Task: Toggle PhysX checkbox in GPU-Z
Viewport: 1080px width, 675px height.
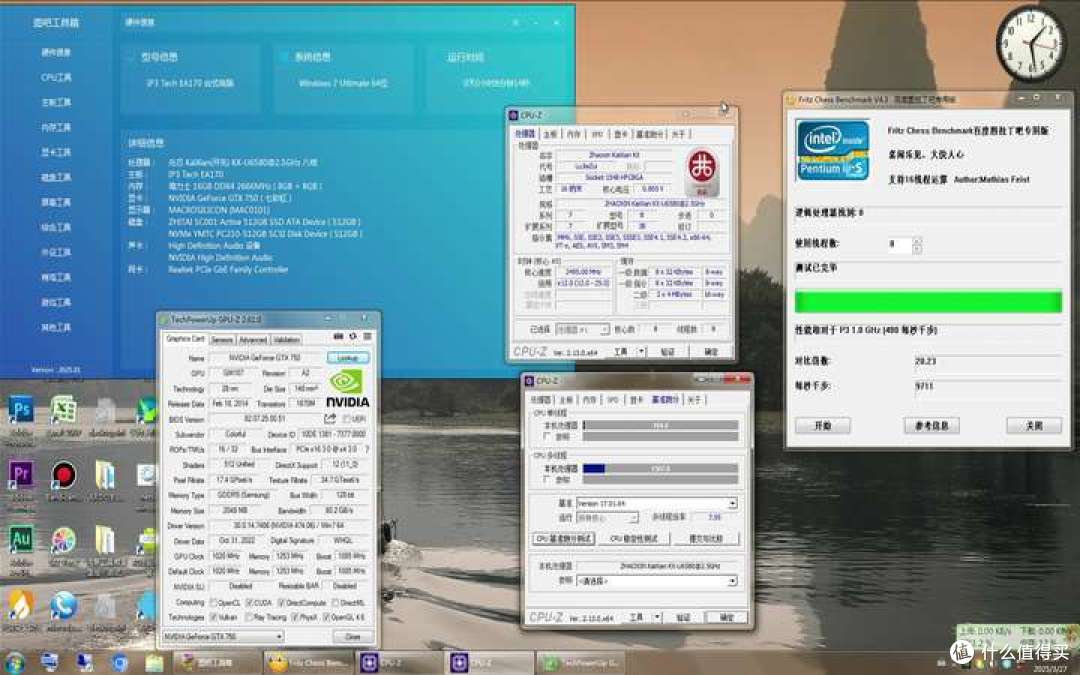Action: tap(294, 617)
